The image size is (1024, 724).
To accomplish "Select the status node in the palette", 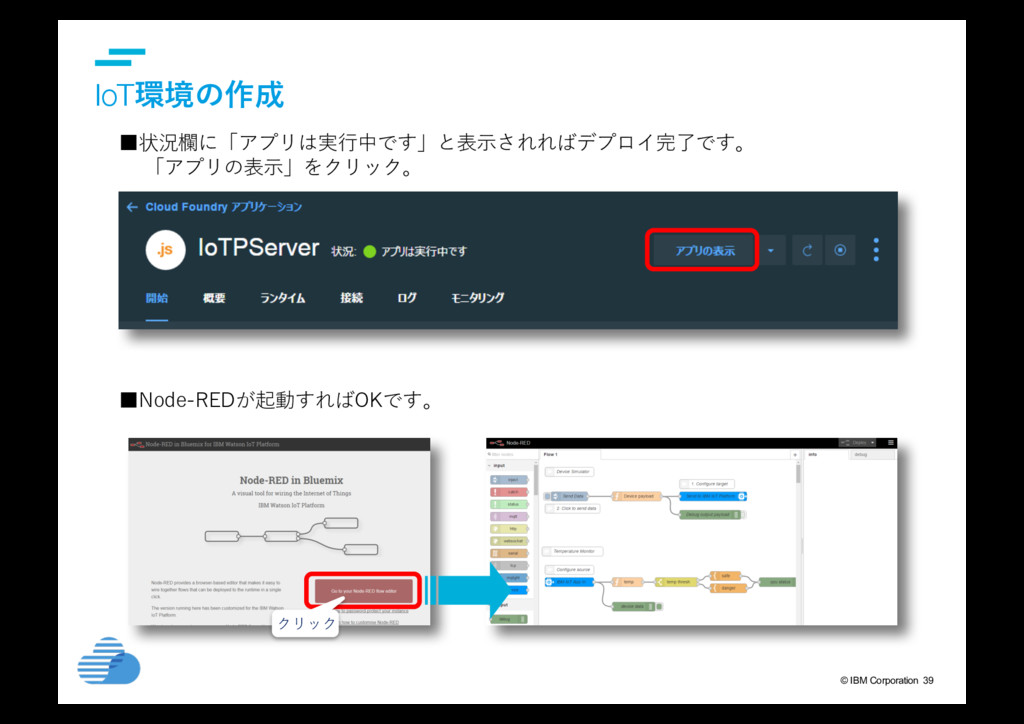I will (509, 505).
